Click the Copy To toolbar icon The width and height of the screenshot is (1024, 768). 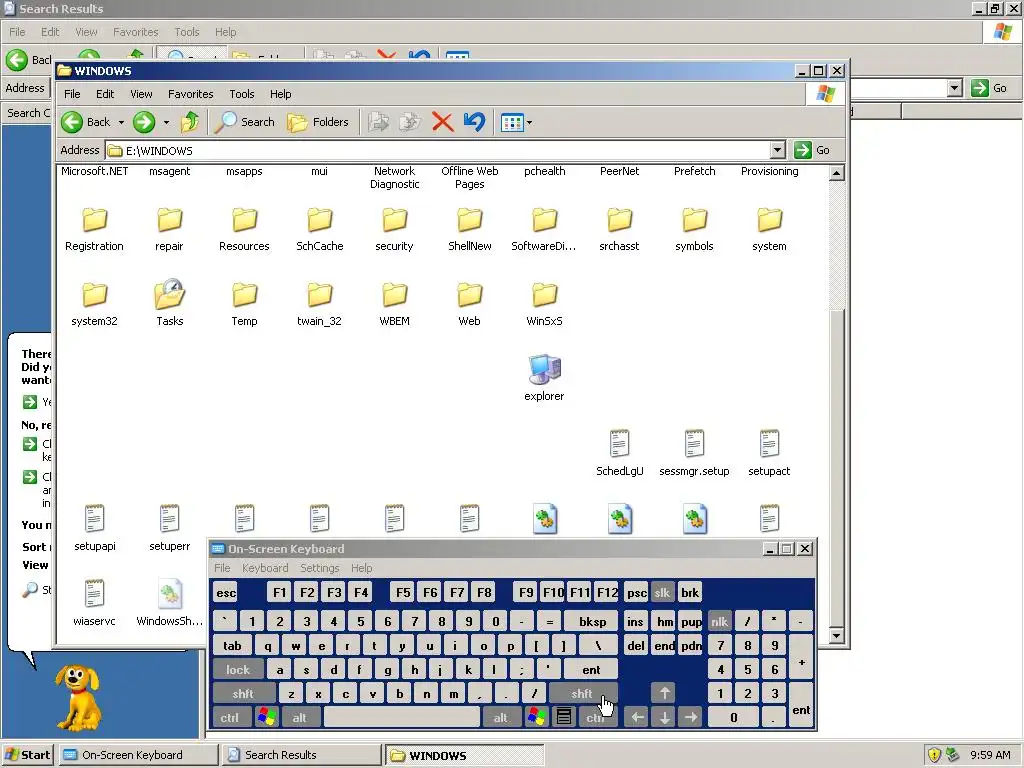click(409, 122)
